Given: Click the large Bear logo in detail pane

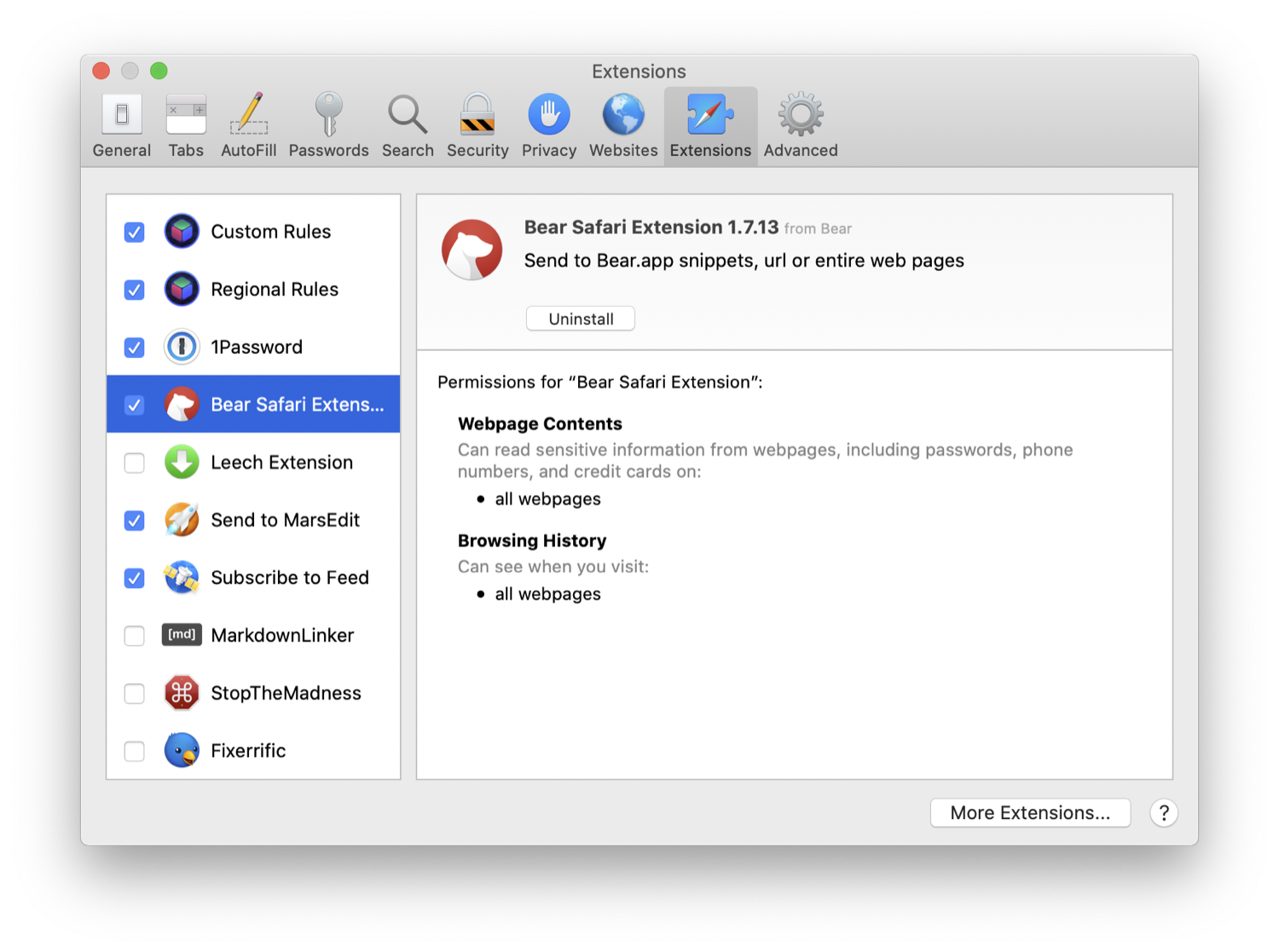Looking at the screenshot, I should tap(472, 250).
